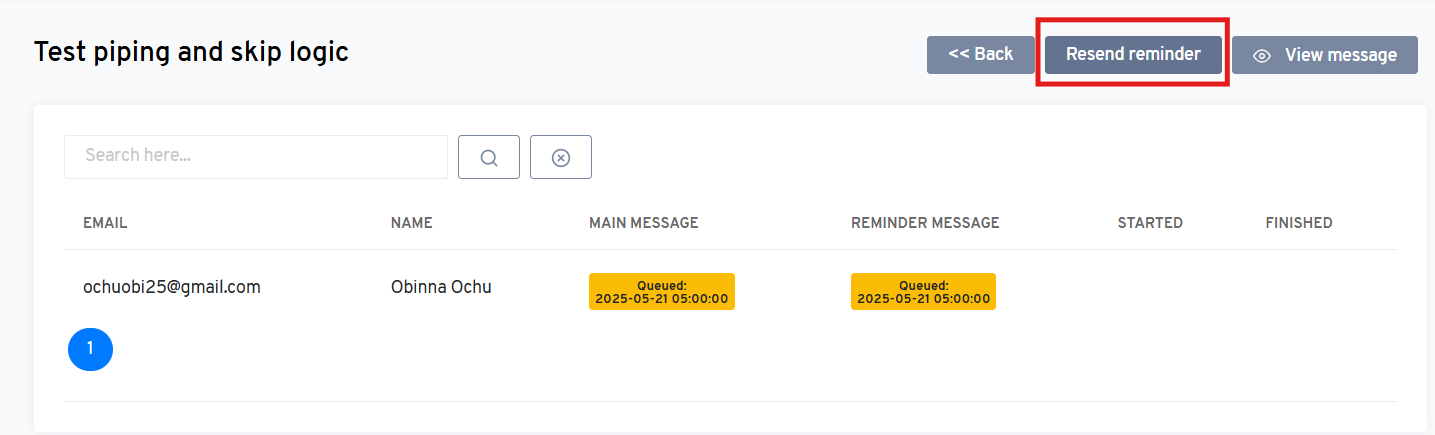Click the EMAIL column header

coord(105,223)
